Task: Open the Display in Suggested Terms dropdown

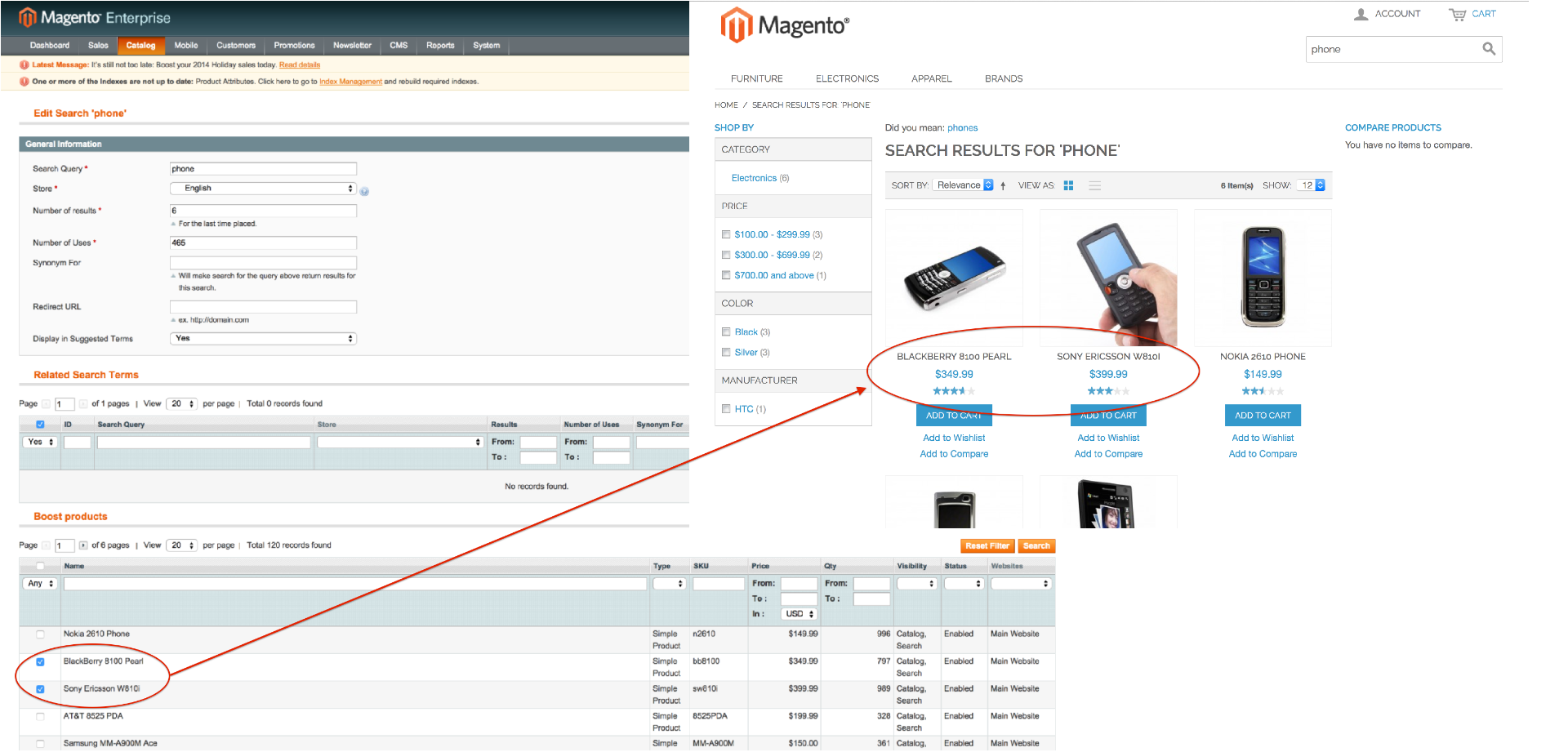Action: [x=263, y=339]
